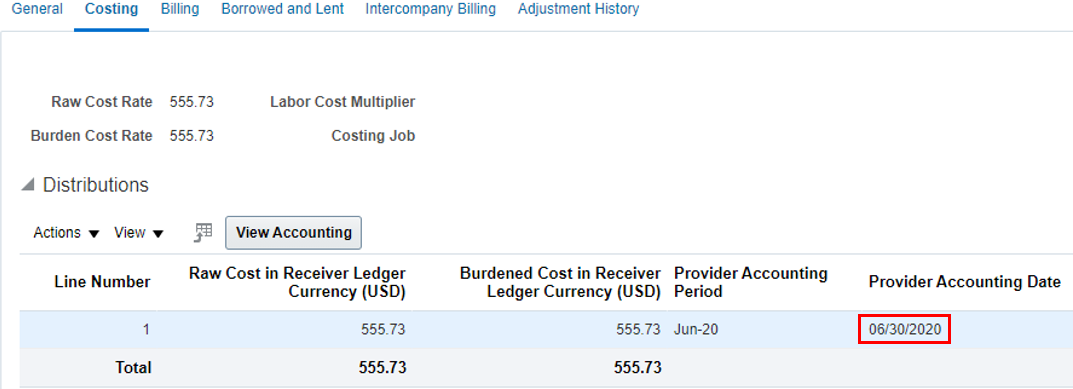Image resolution: width=1073 pixels, height=389 pixels.
Task: Go to the Borrowed and Lent tab
Action: coord(283,9)
